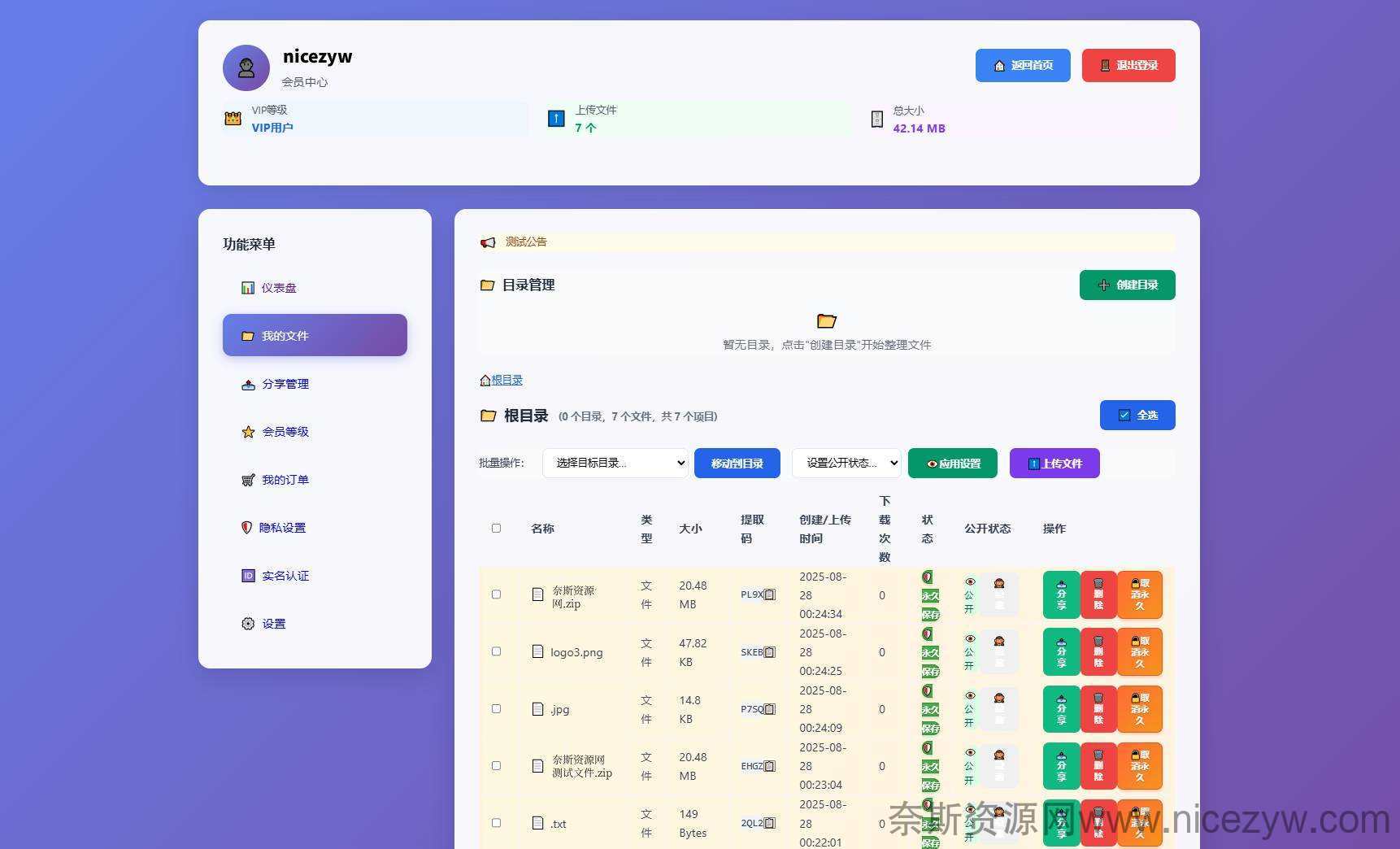Click the nicezyw user avatar
The image size is (1400, 849).
(246, 68)
